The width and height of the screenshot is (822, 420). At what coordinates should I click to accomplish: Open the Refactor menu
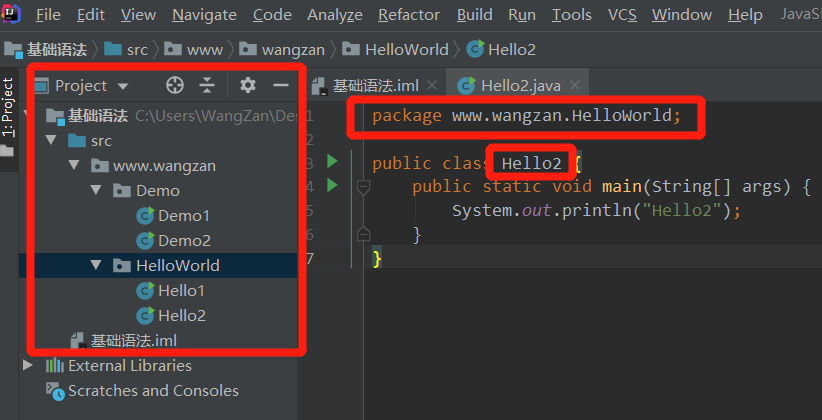click(409, 15)
